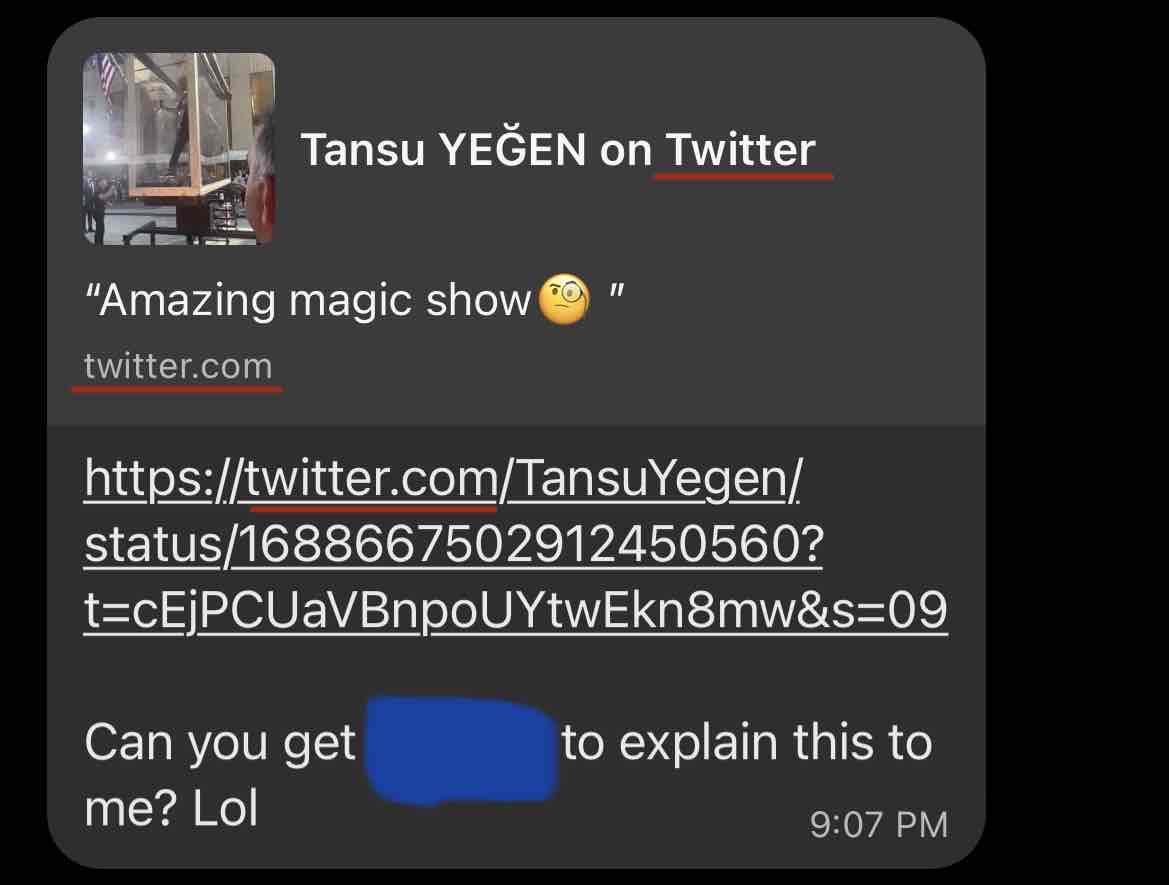Click the "me? Lol" message ending
This screenshot has width=1169, height=885.
tap(171, 808)
